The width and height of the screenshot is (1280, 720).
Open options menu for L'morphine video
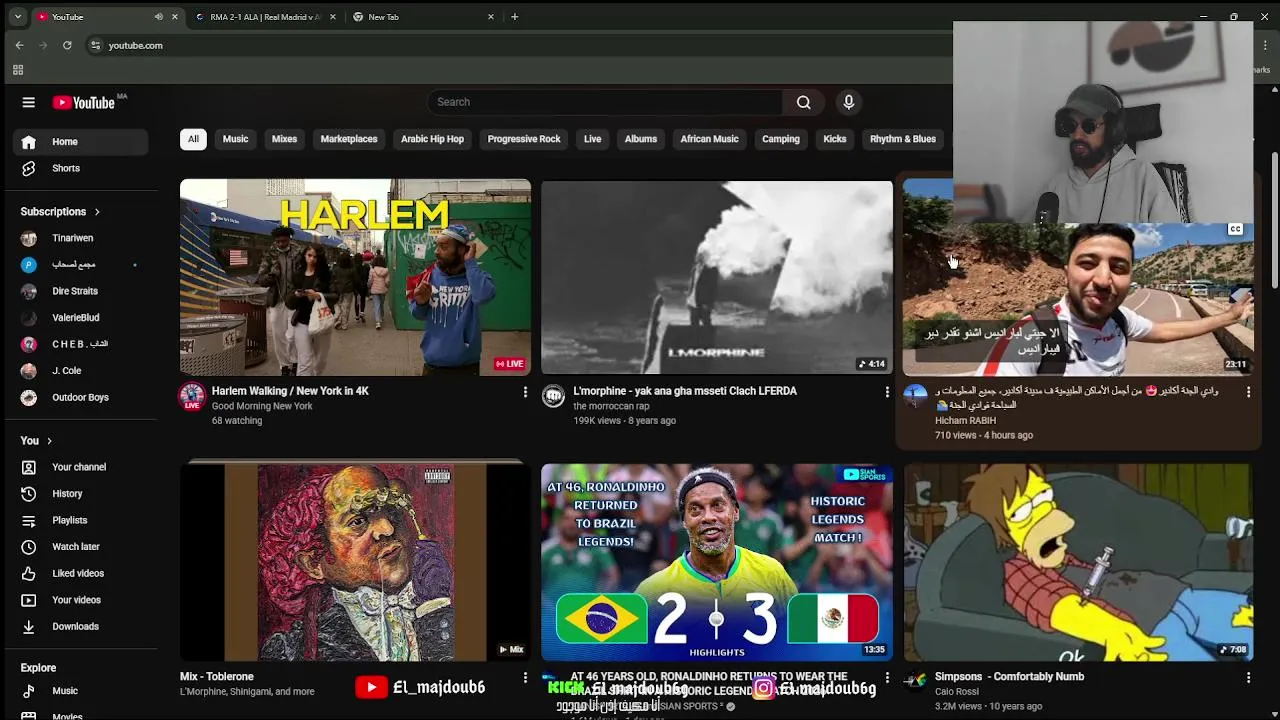pos(886,392)
